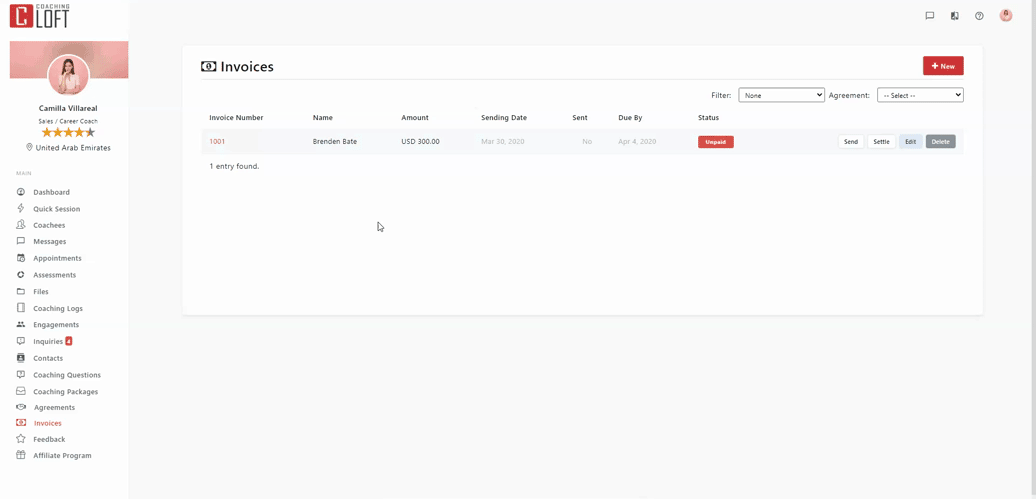Open the Agreement select dropdown
The height and width of the screenshot is (499, 1036).
[920, 95]
